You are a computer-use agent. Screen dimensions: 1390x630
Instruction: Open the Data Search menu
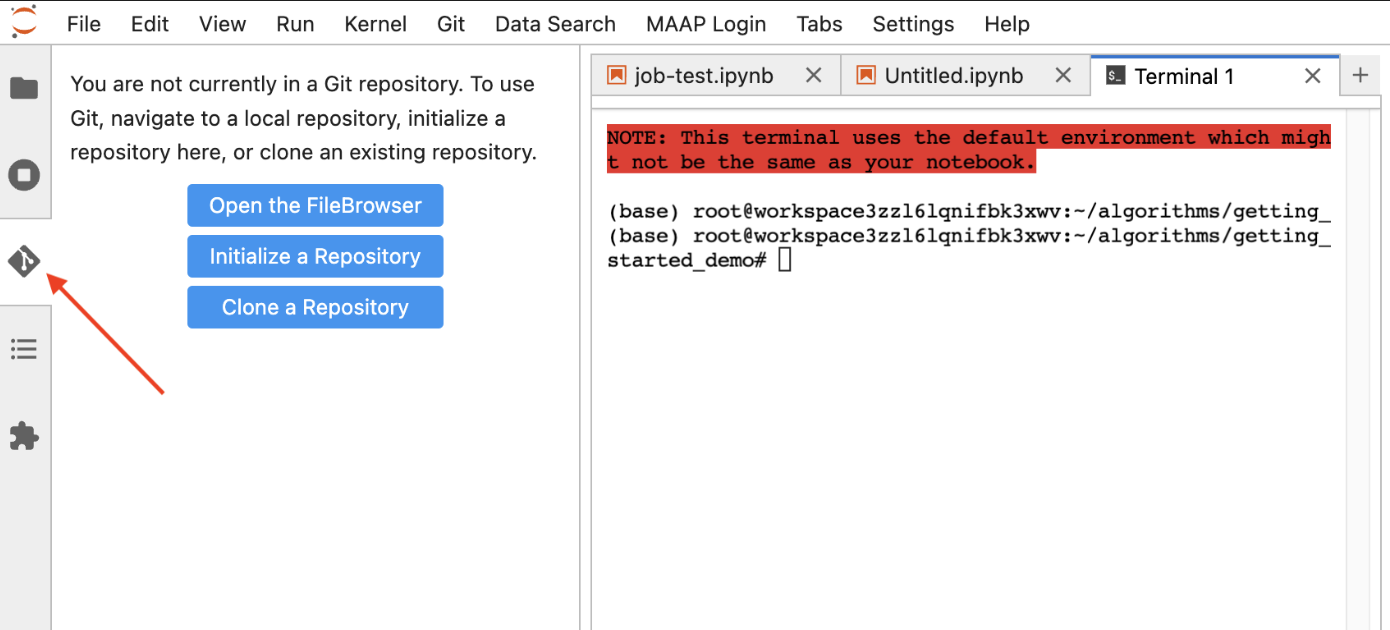555,24
